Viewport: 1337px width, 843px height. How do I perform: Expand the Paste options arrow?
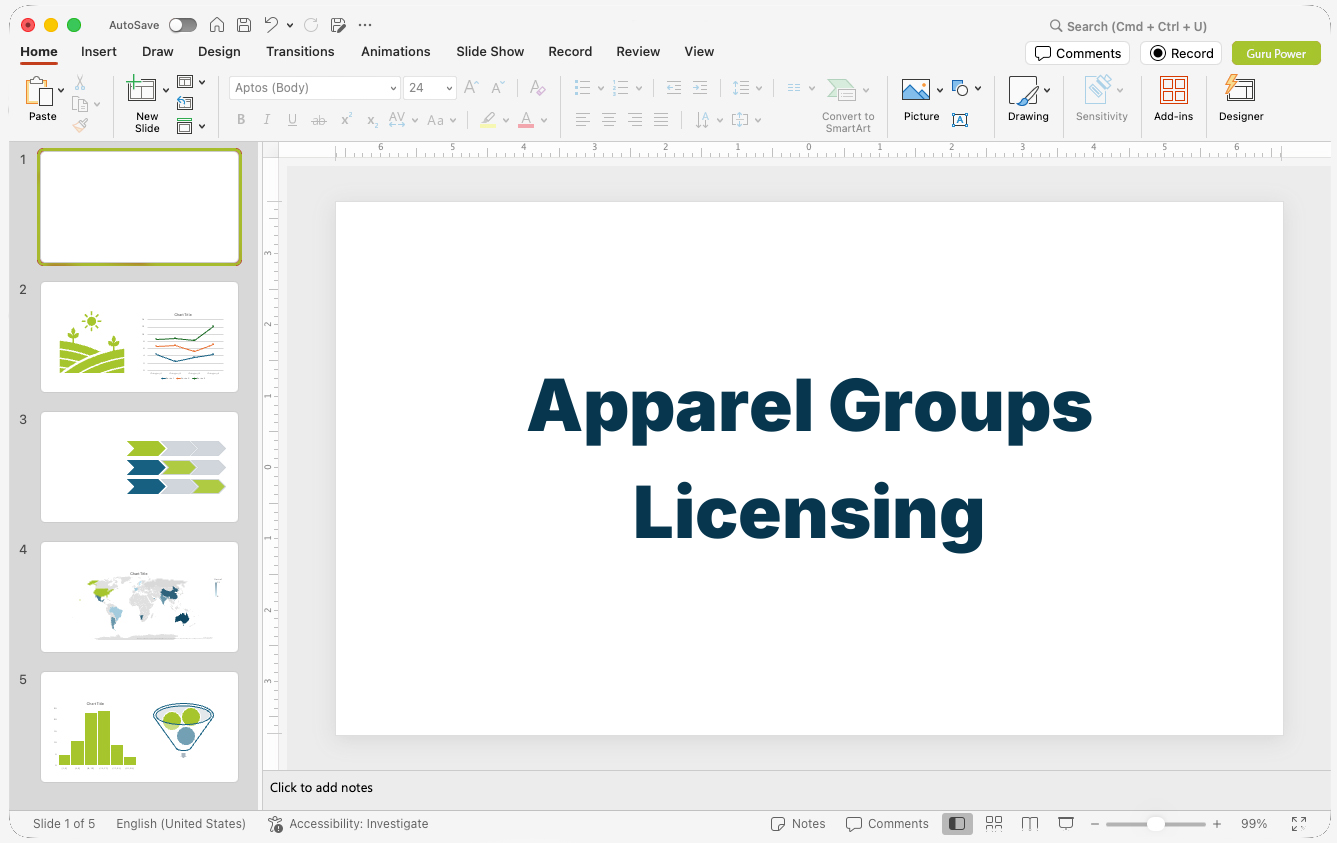tap(62, 90)
